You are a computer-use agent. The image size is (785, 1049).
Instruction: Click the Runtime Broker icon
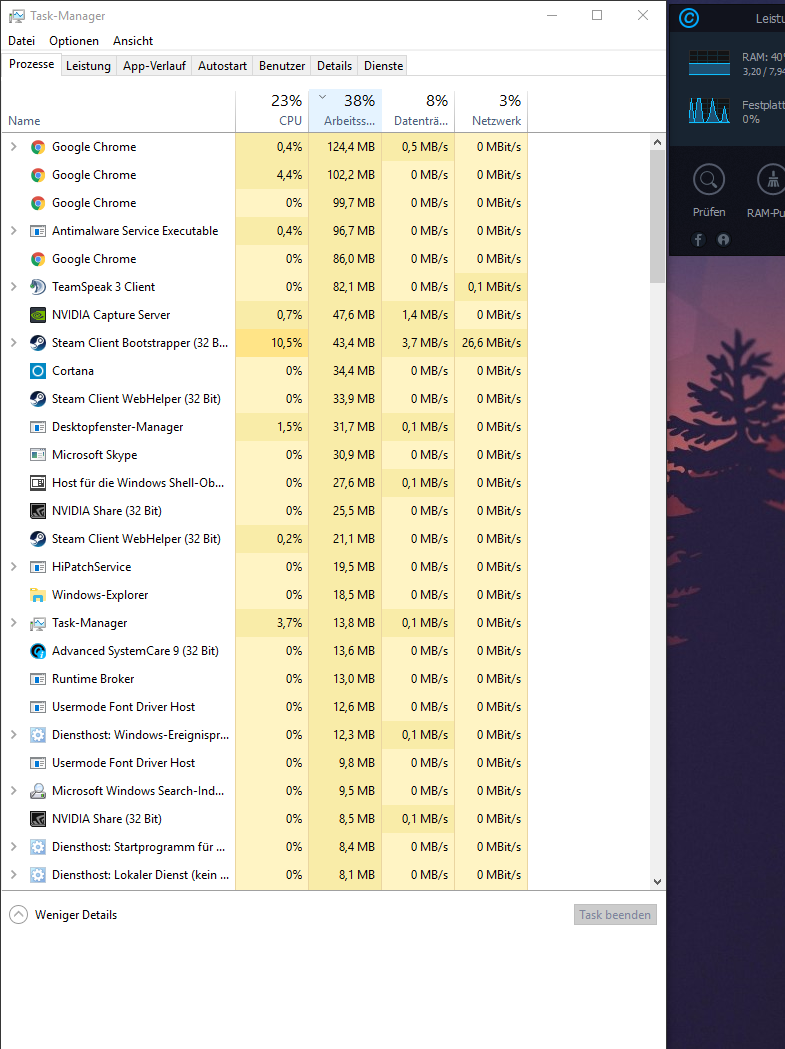tap(38, 679)
